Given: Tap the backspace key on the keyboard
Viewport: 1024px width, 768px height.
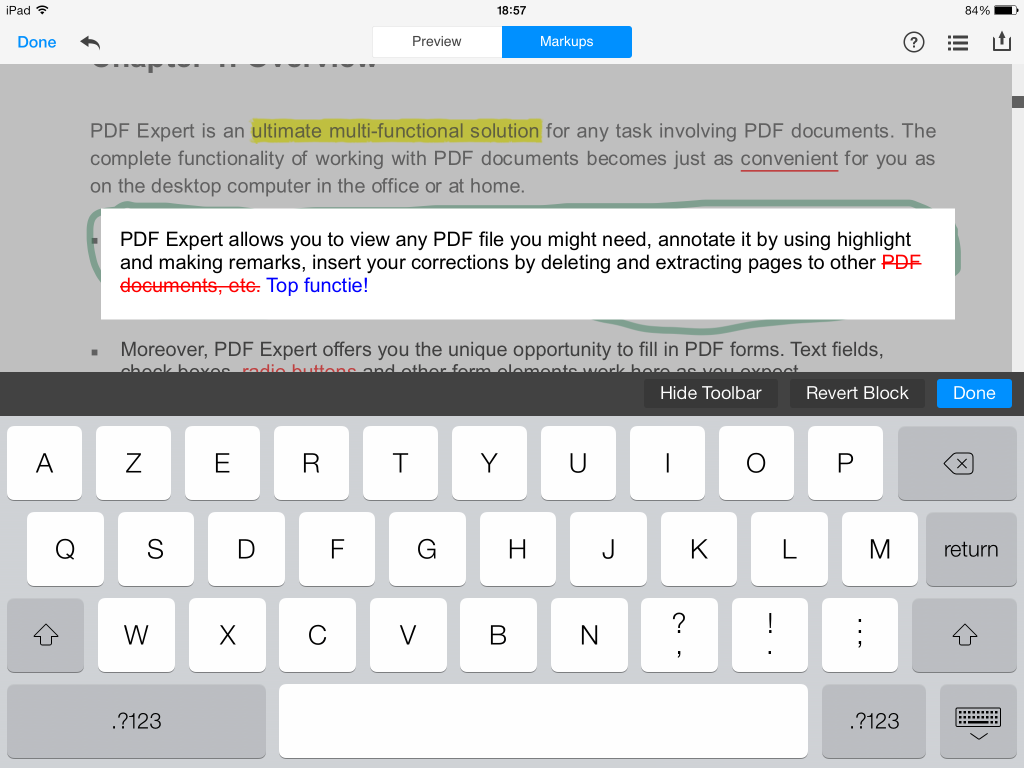Looking at the screenshot, I should [x=957, y=463].
